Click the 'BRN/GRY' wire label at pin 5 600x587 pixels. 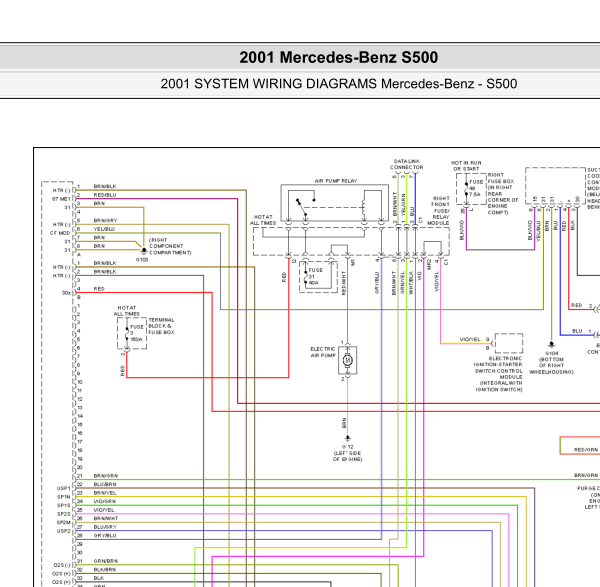105,220
